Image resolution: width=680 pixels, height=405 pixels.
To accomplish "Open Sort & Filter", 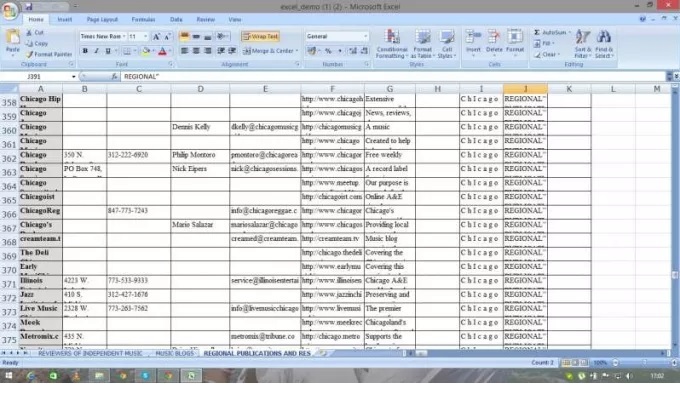I will click(583, 44).
